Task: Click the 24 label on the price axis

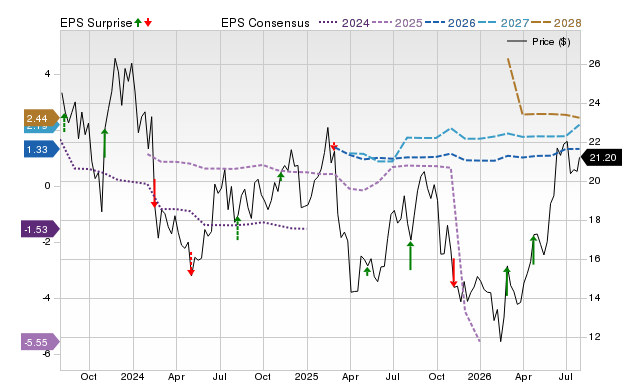Action: point(594,103)
